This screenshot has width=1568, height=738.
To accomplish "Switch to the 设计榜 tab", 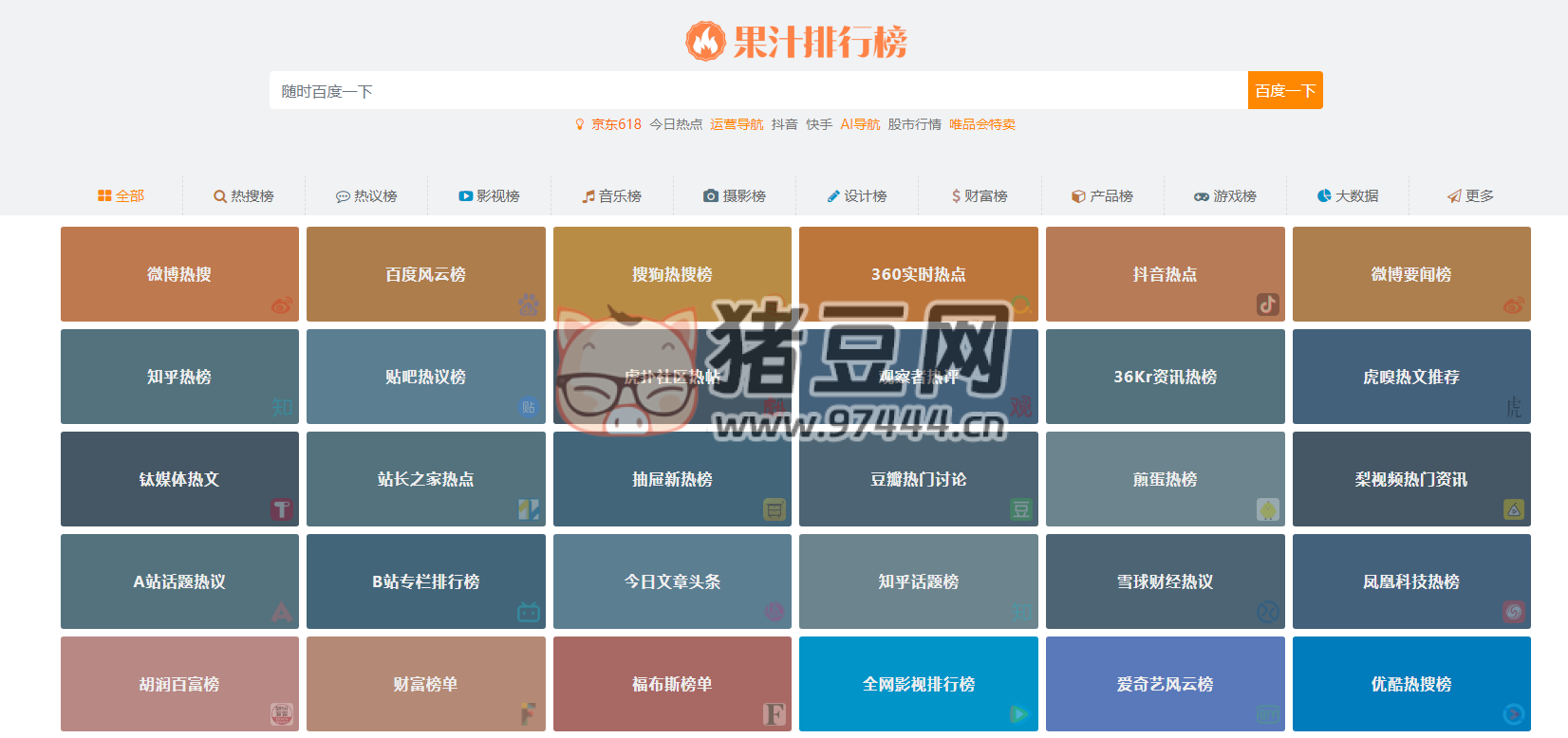I will pyautogui.click(x=857, y=196).
